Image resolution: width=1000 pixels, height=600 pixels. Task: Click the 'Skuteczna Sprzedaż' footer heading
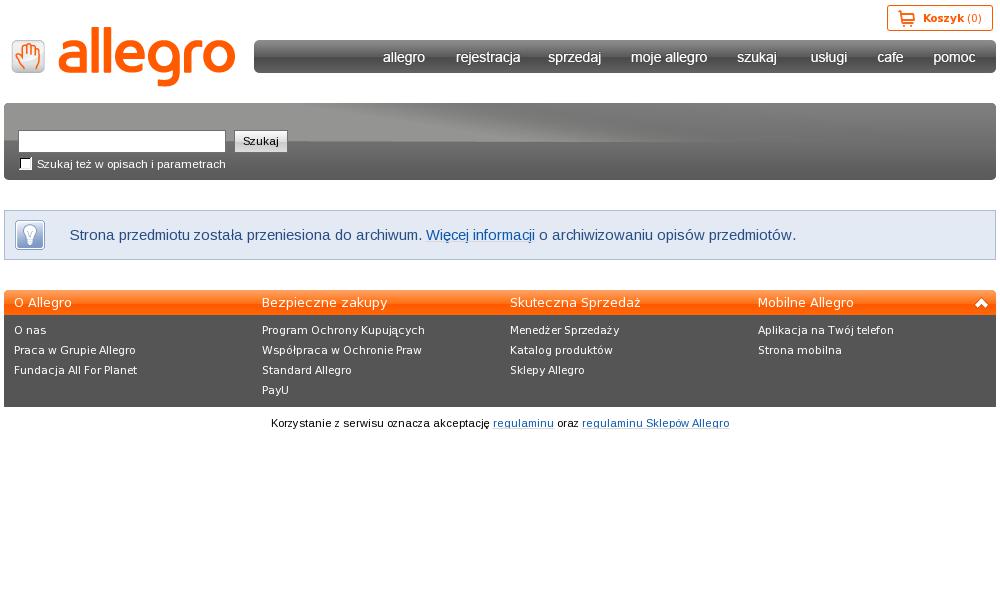pos(575,303)
